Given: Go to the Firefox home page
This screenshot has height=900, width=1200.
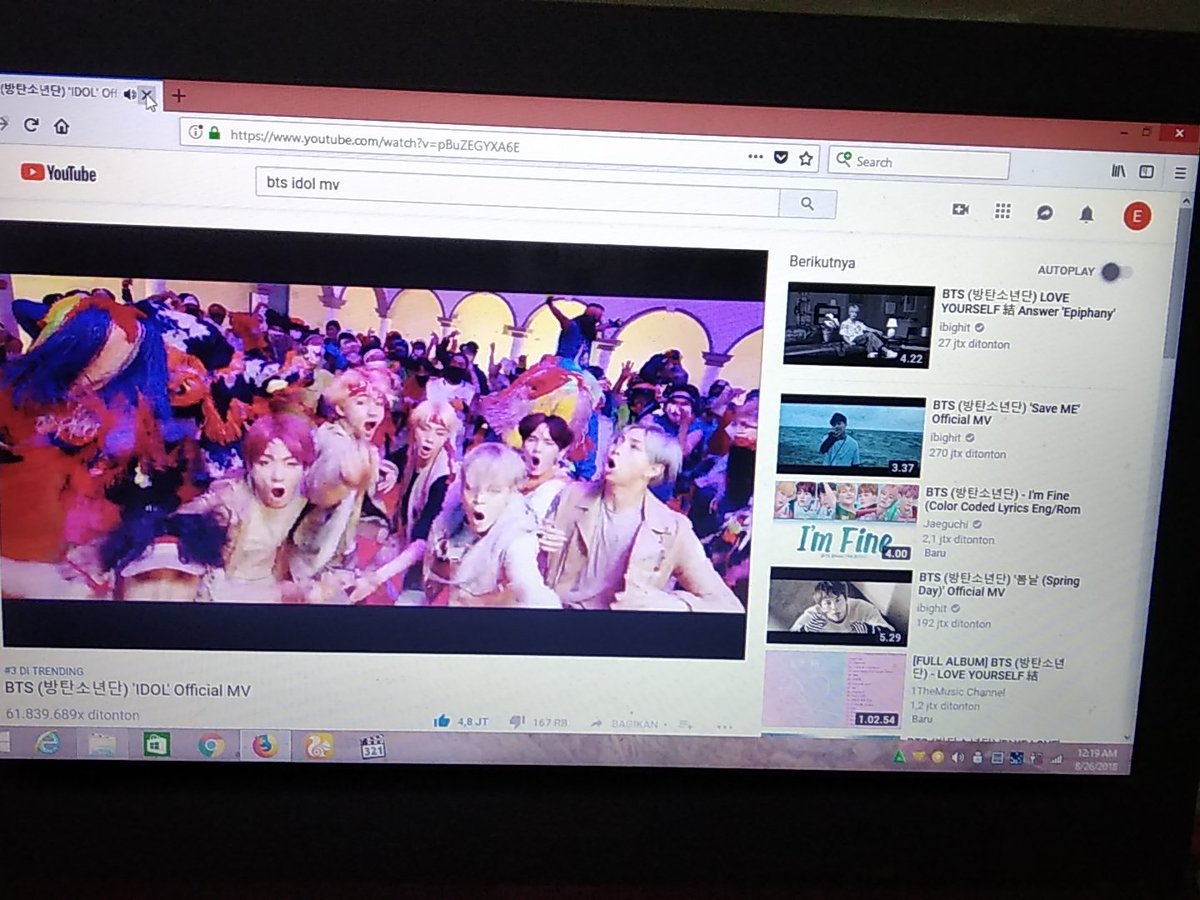Looking at the screenshot, I should (62, 126).
